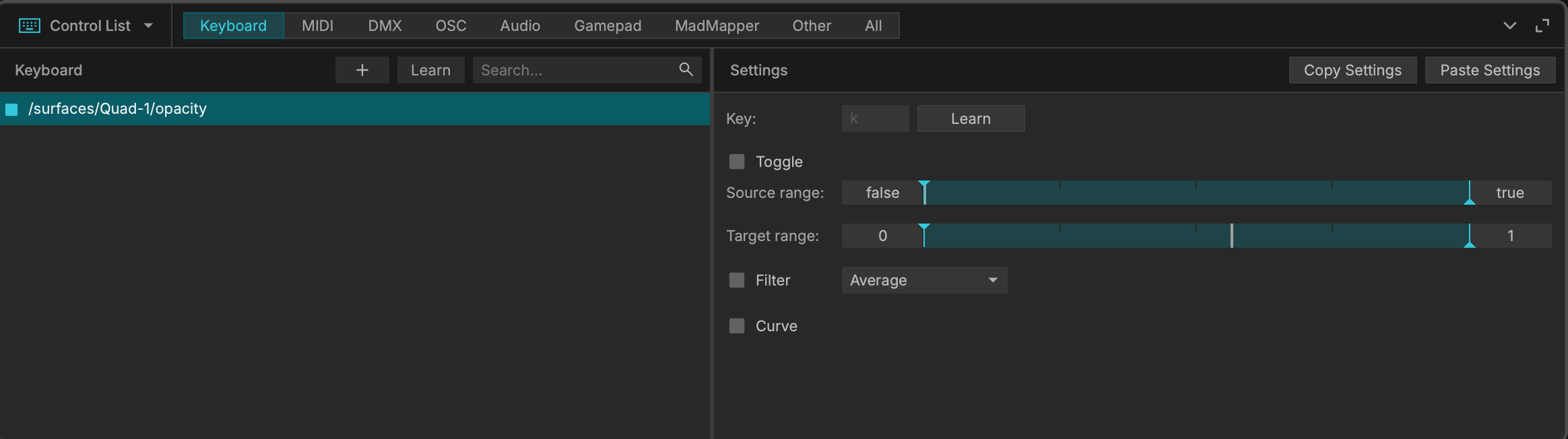Enable the Curve checkbox
Viewport: 1568px width, 439px height.
tap(737, 326)
